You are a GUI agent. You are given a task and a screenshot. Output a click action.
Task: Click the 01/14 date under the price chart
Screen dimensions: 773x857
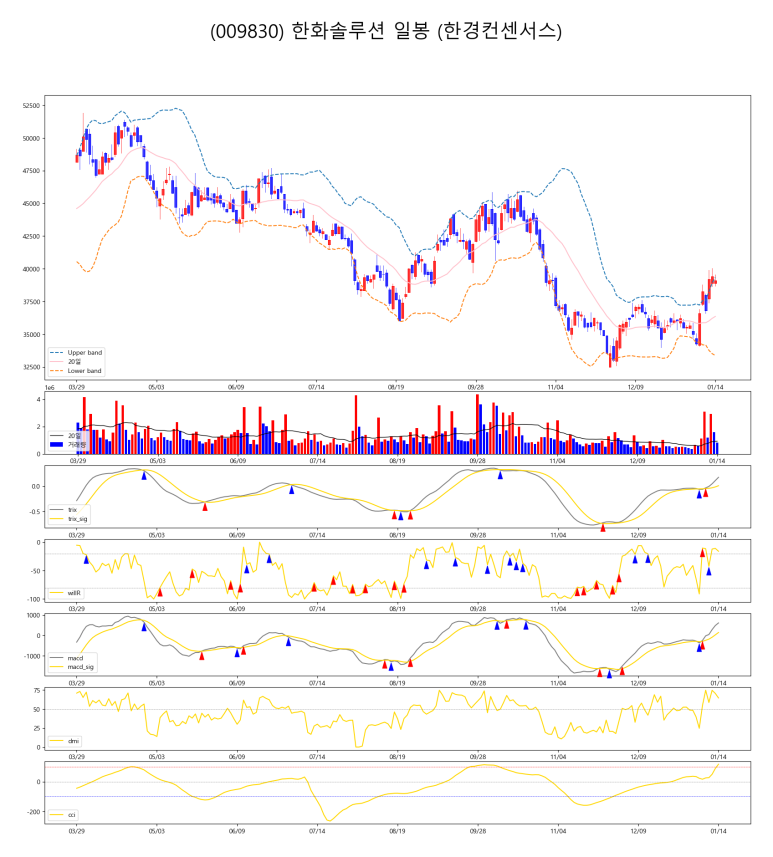pyautogui.click(x=715, y=387)
